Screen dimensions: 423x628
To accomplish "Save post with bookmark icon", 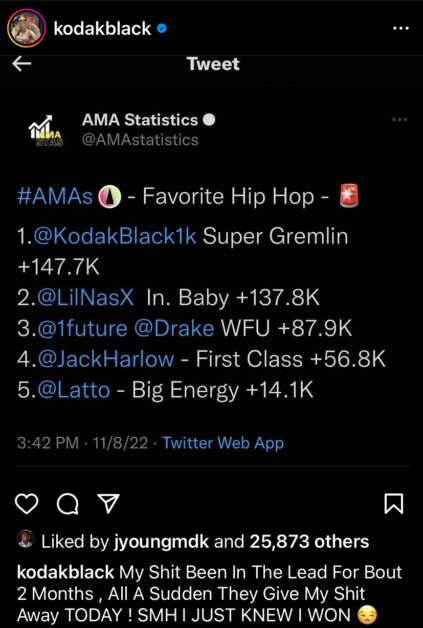I will click(393, 504).
